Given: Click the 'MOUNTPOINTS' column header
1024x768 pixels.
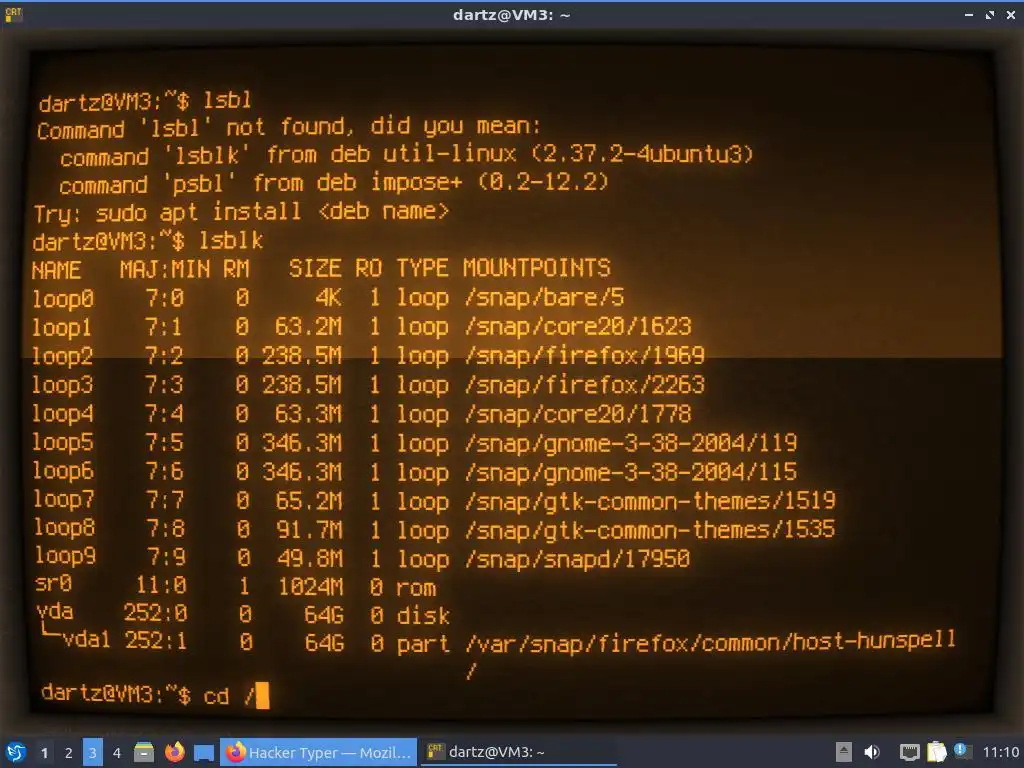Looking at the screenshot, I should coord(537,268).
